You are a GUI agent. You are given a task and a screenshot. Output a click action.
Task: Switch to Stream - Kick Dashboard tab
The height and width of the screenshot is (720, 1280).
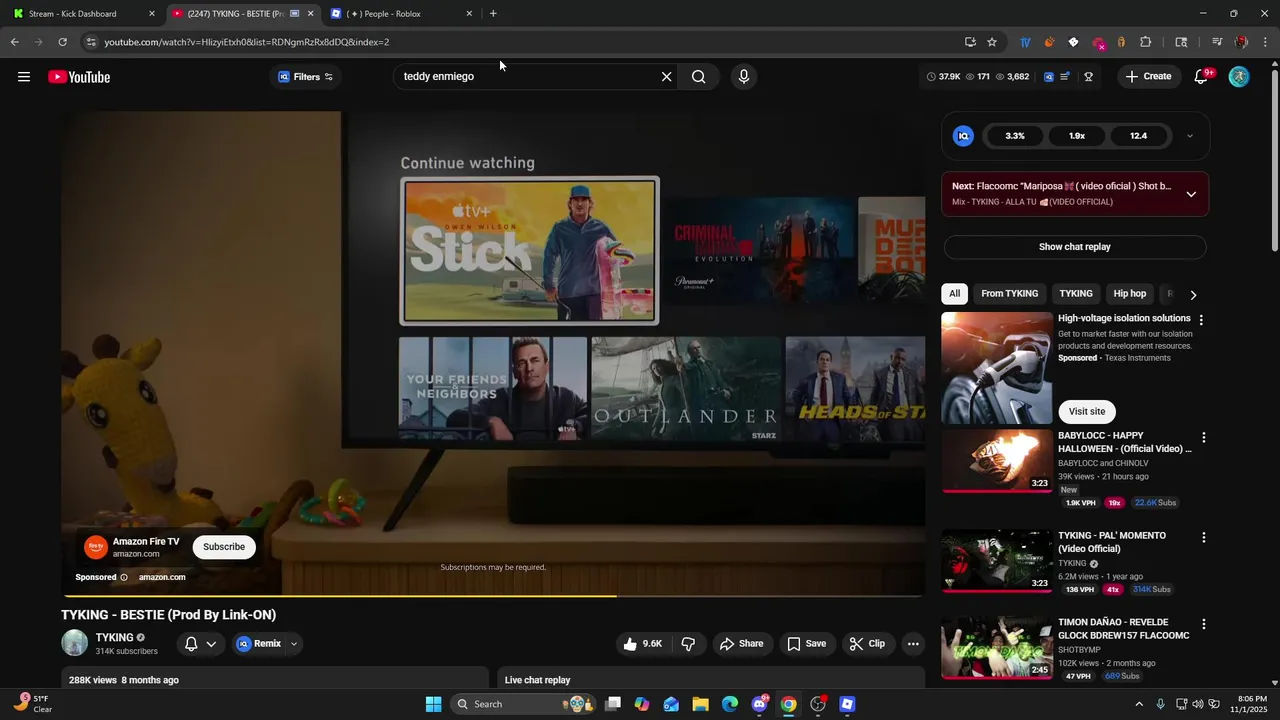(83, 14)
